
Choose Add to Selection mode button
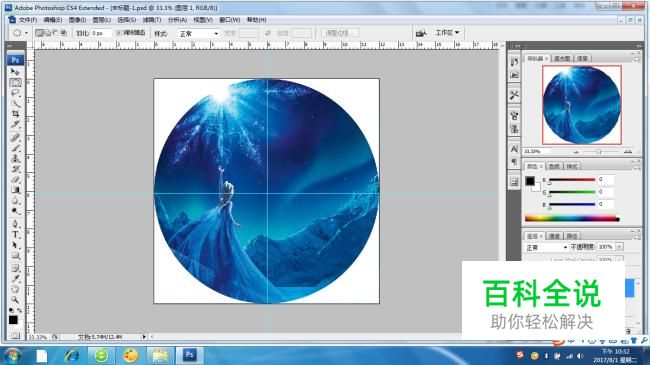pos(48,33)
